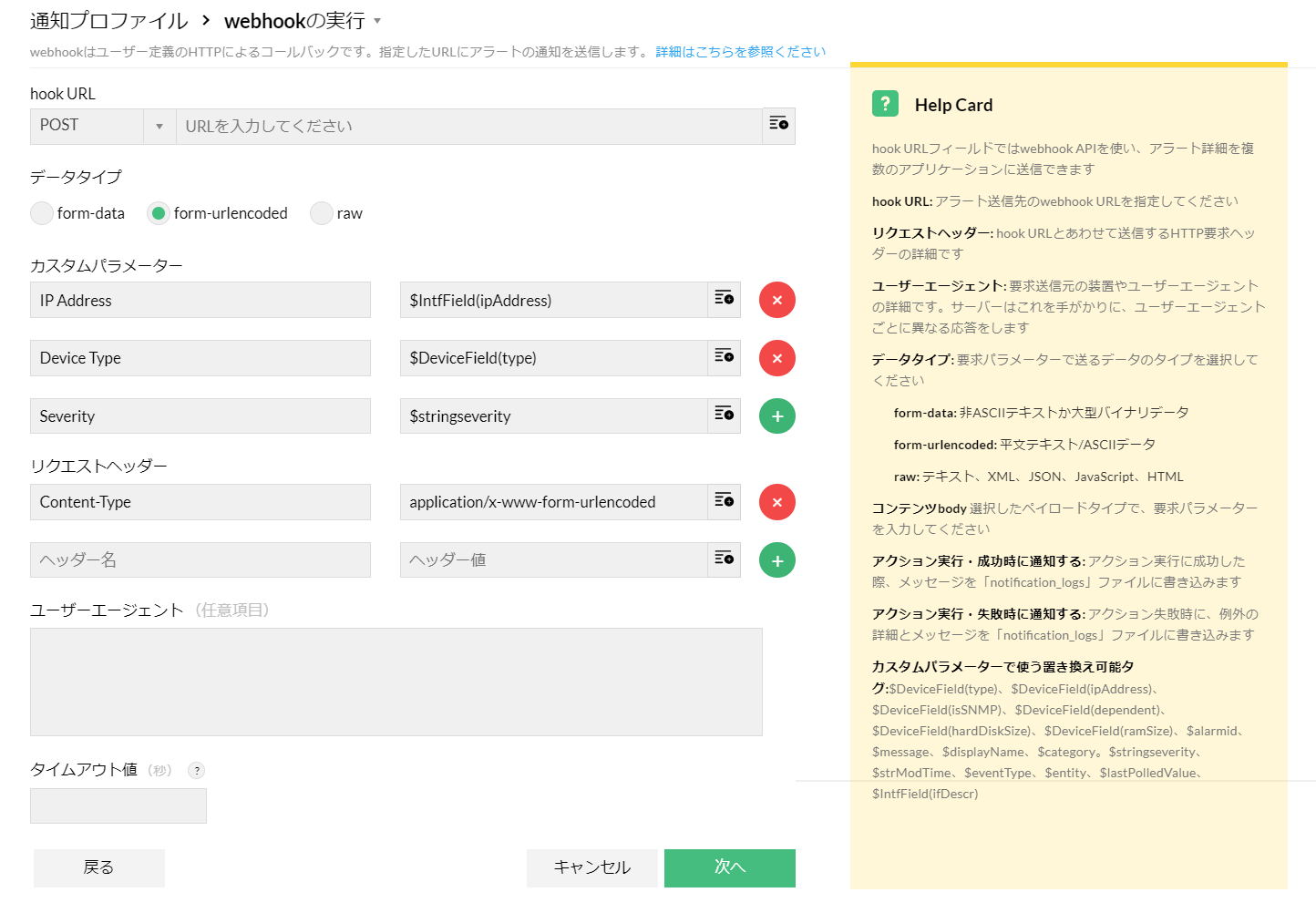Edit the $IntfField(ipAddress) value field
This screenshot has height=913, width=1316.
coord(554,300)
